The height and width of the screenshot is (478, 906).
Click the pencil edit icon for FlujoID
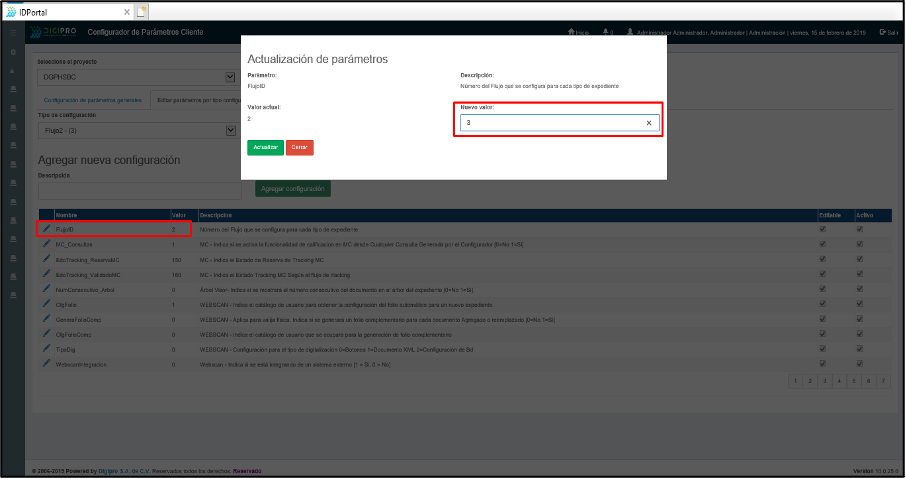point(46,229)
